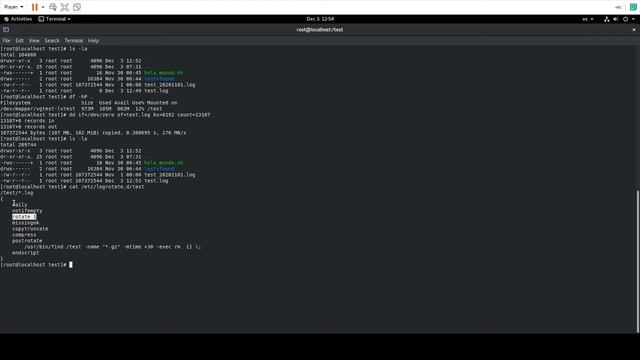Image resolution: width=640 pixels, height=360 pixels.
Task: Click 'cat /etc/logrotate.d/test' command line
Action: tap(72, 187)
